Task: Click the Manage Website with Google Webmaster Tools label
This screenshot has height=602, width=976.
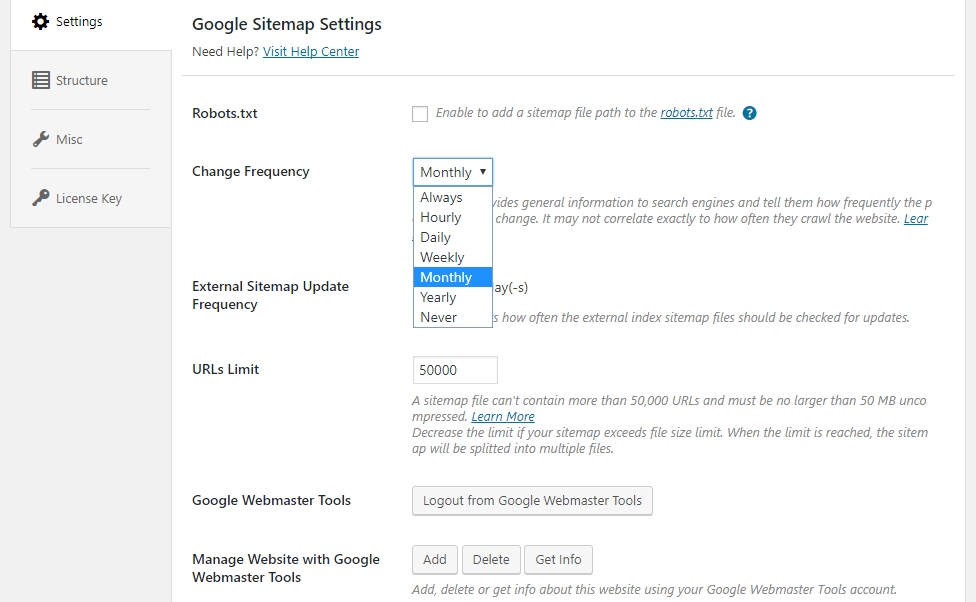Action: (x=286, y=568)
